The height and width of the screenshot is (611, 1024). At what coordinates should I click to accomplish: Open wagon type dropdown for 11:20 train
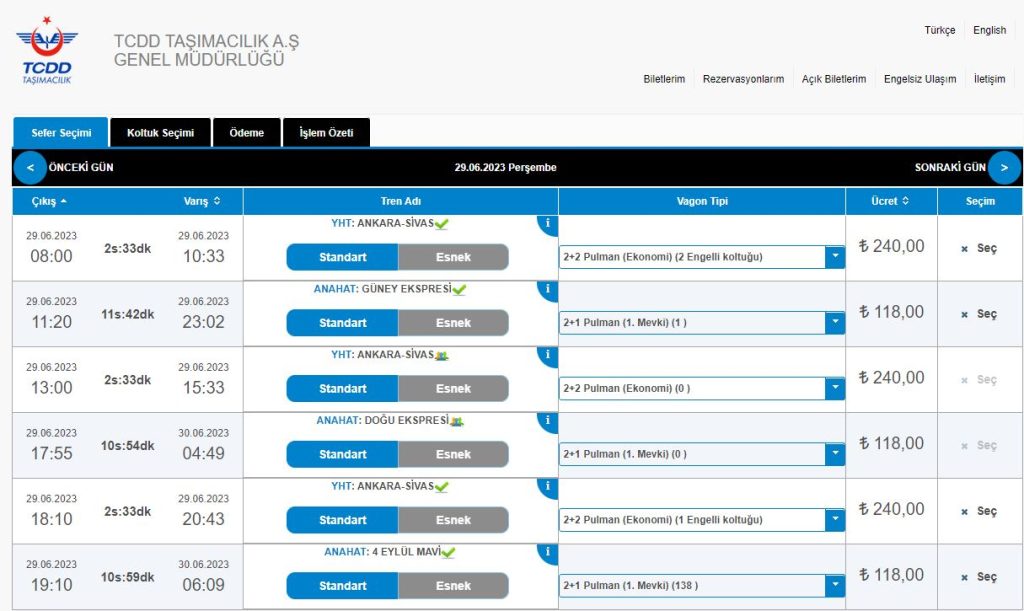pyautogui.click(x=834, y=323)
